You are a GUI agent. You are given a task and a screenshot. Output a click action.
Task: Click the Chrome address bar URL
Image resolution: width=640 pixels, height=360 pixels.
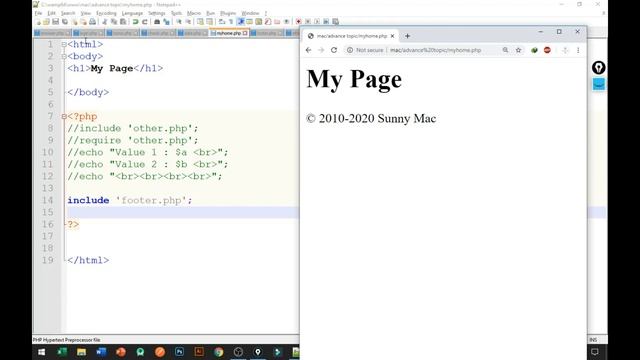436,50
